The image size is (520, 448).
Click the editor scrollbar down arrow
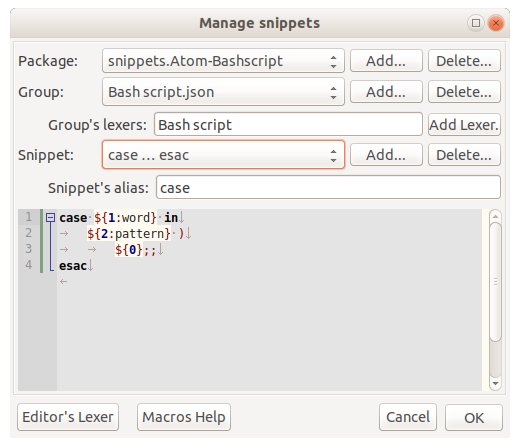click(495, 383)
